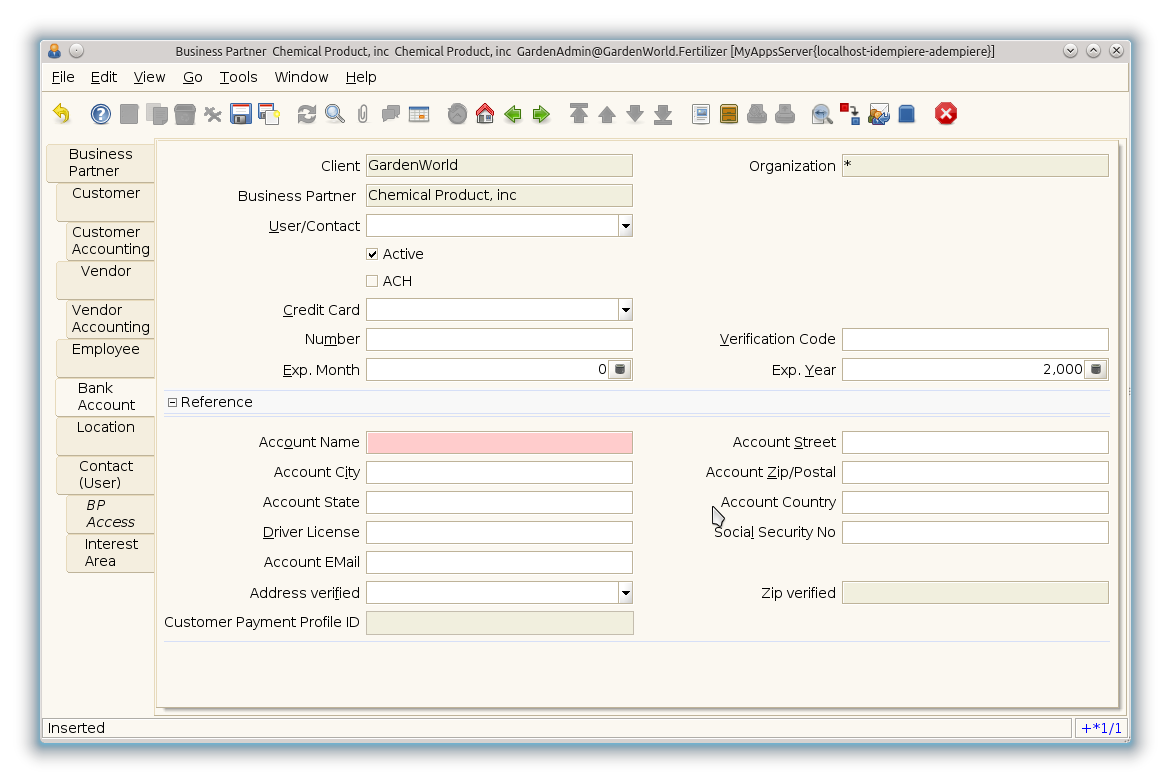Open the Lookup Record magnifier icon
The image size is (1171, 783).
[x=335, y=114]
